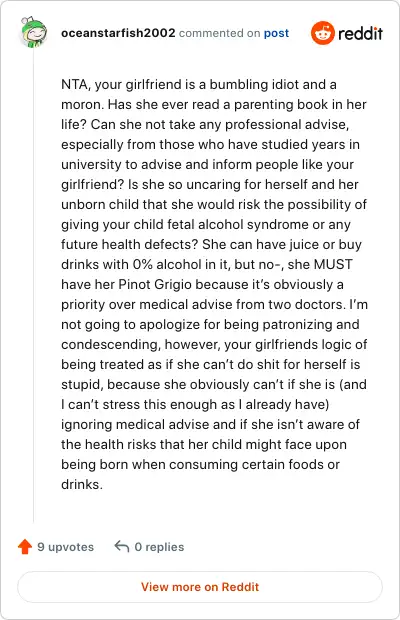The image size is (400, 620).
Task: Follow the blue "post" link
Action: click(x=276, y=33)
